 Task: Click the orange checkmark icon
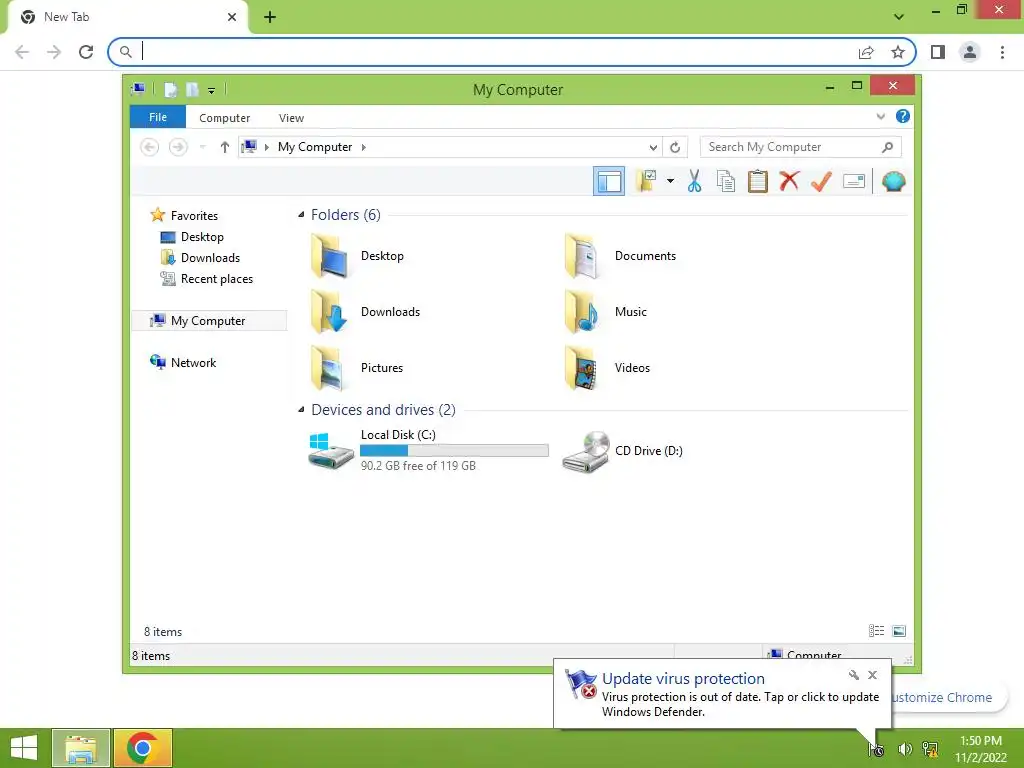(822, 181)
